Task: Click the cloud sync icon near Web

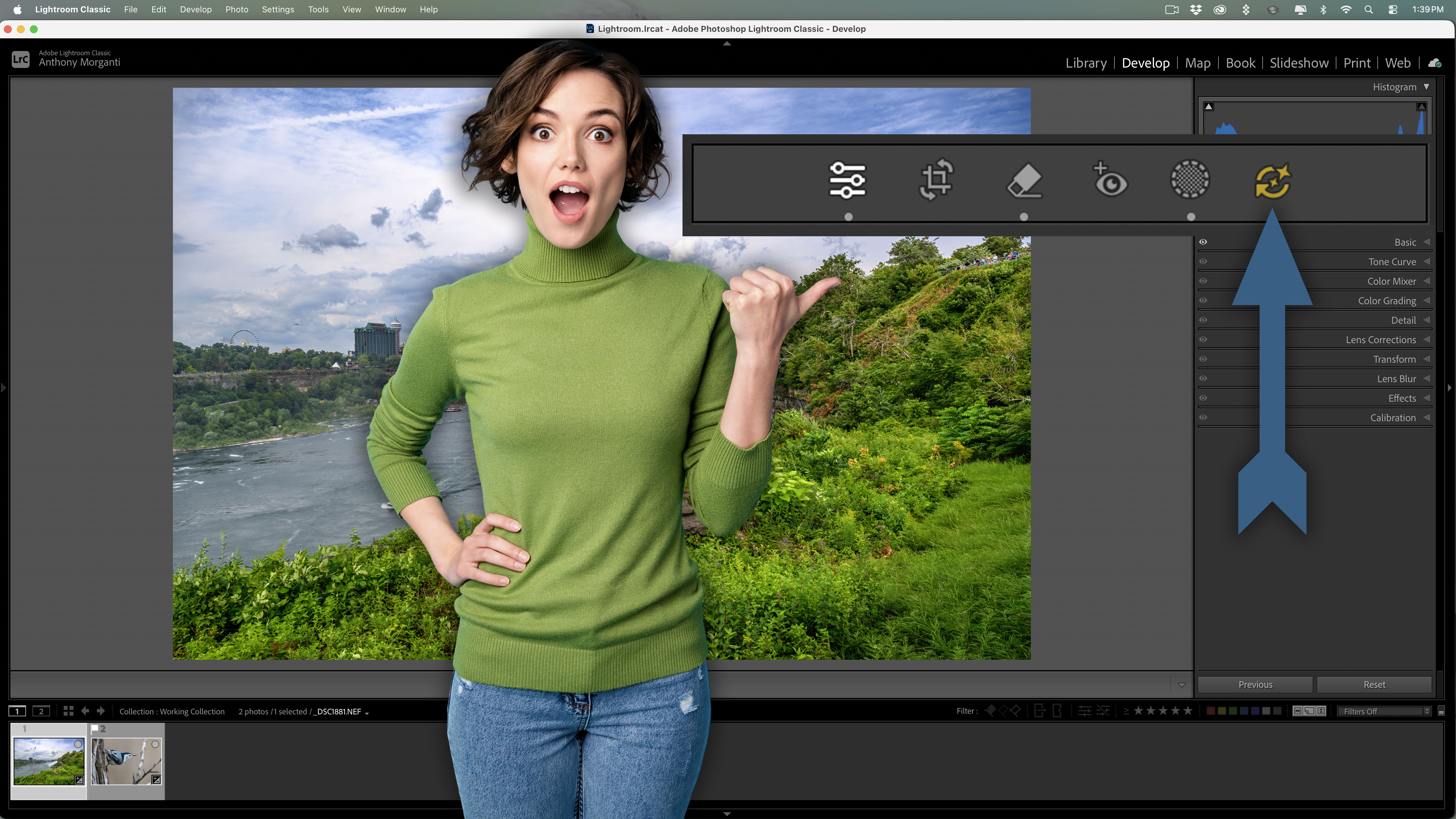Action: click(x=1434, y=63)
